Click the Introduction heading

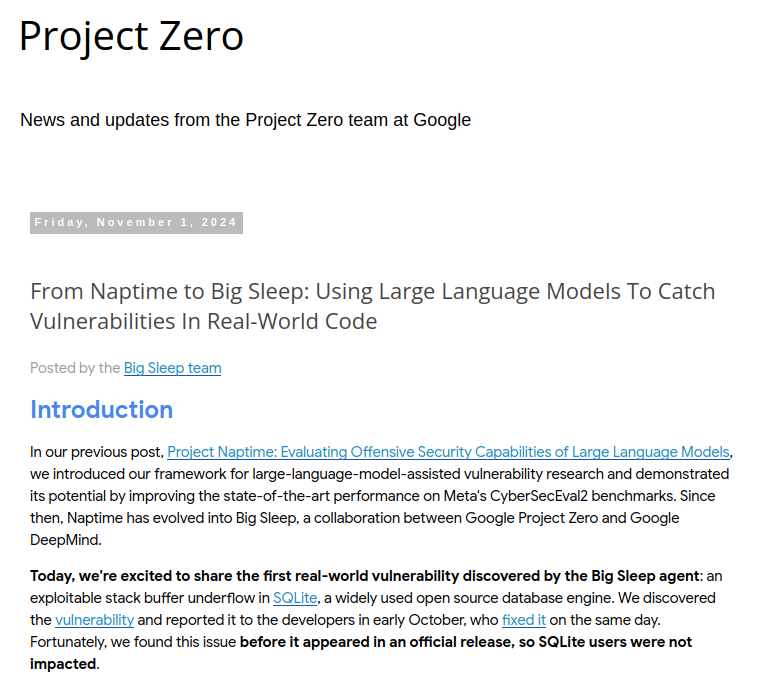[102, 410]
